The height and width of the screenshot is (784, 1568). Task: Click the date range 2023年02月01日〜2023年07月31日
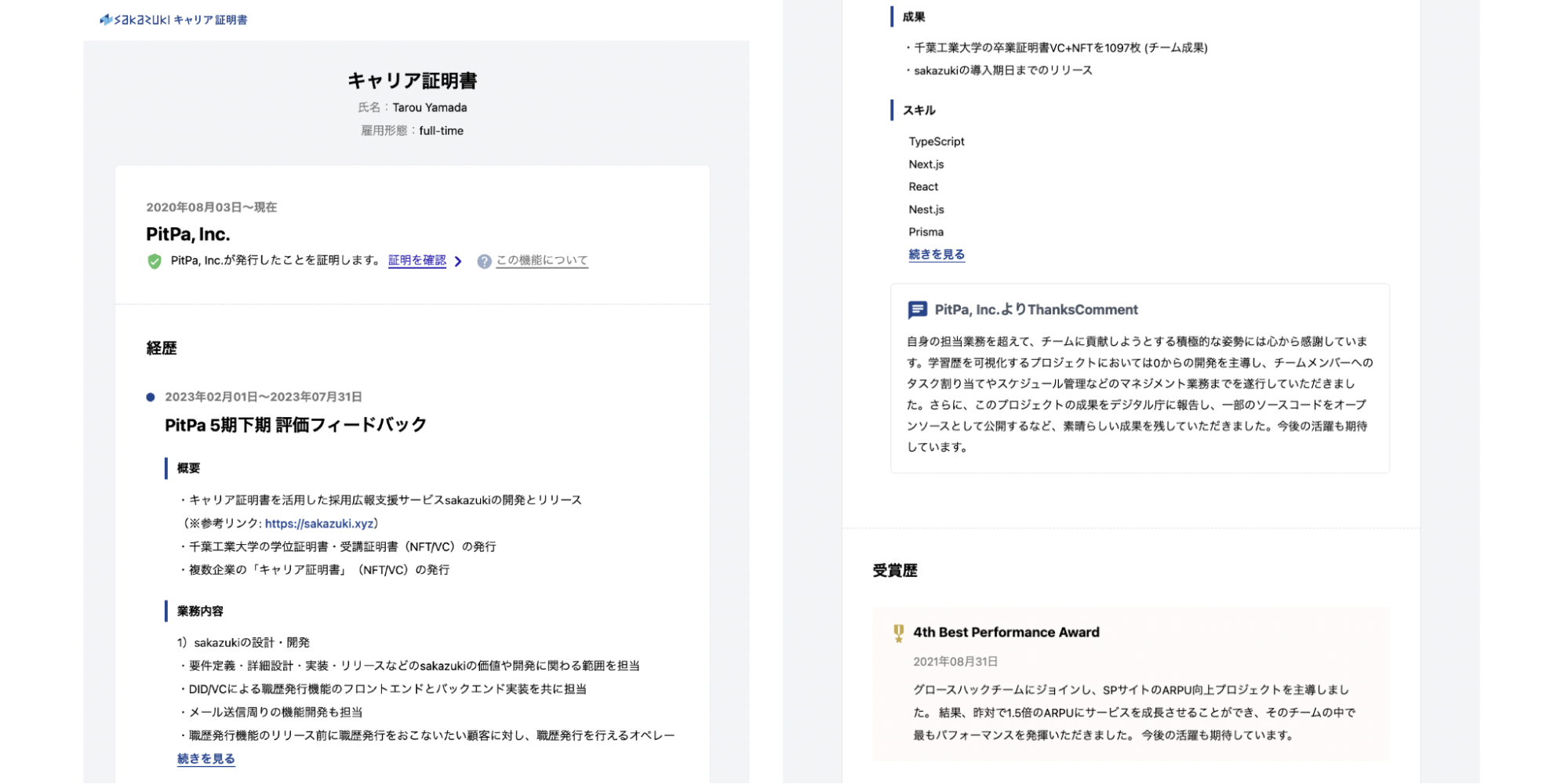click(264, 397)
